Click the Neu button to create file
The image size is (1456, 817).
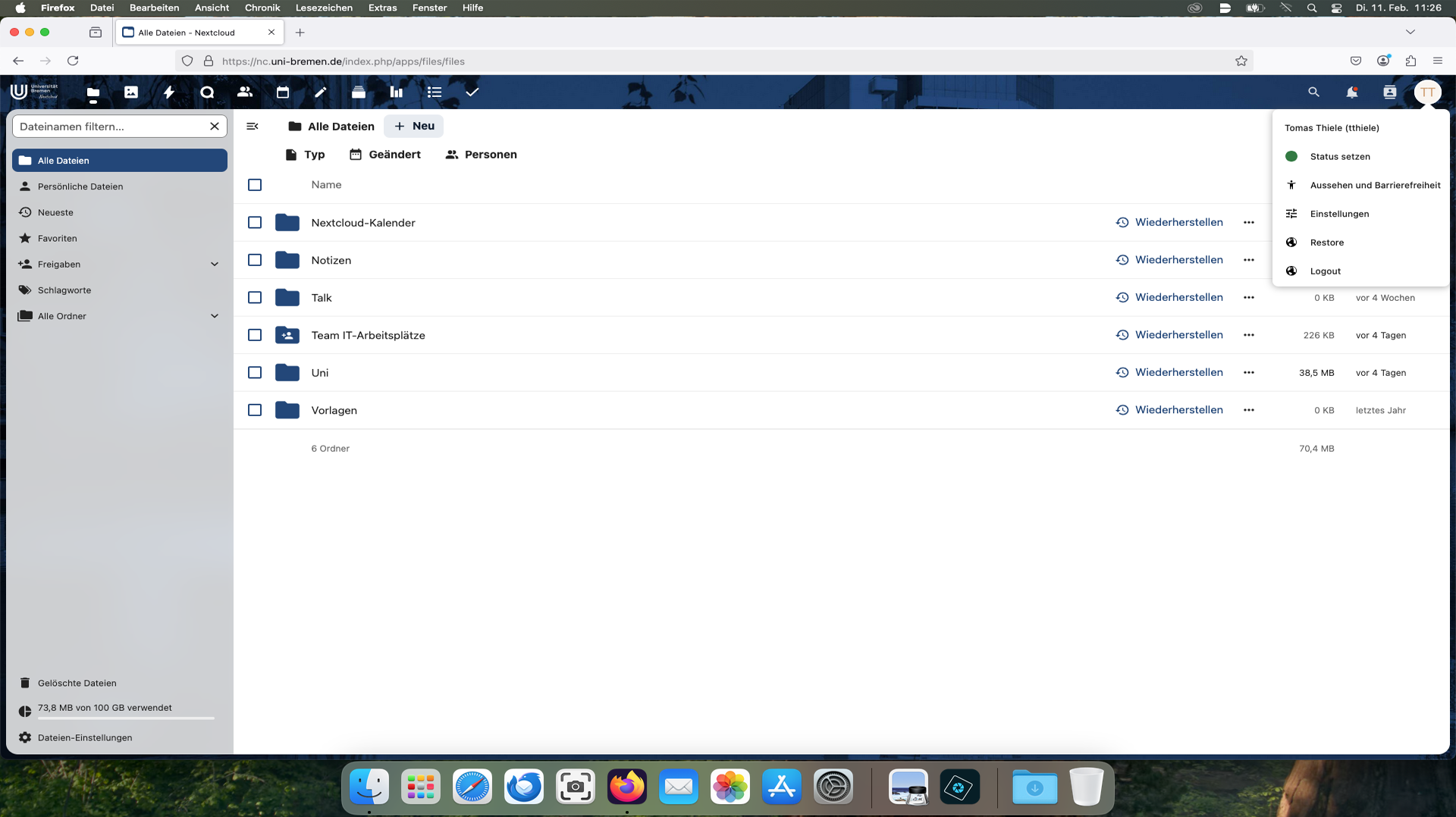414,127
